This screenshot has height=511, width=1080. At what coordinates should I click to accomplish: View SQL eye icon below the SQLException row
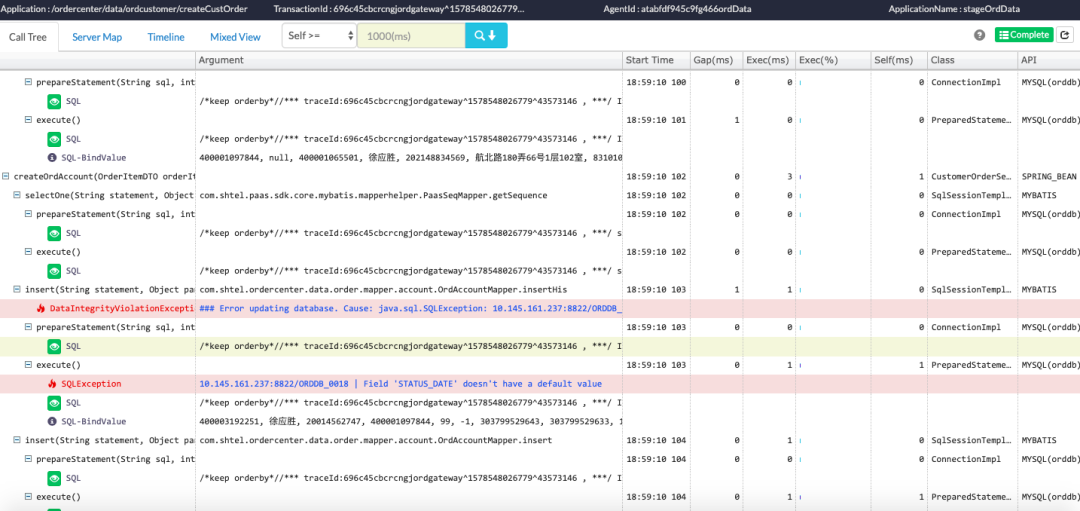[x=55, y=402]
